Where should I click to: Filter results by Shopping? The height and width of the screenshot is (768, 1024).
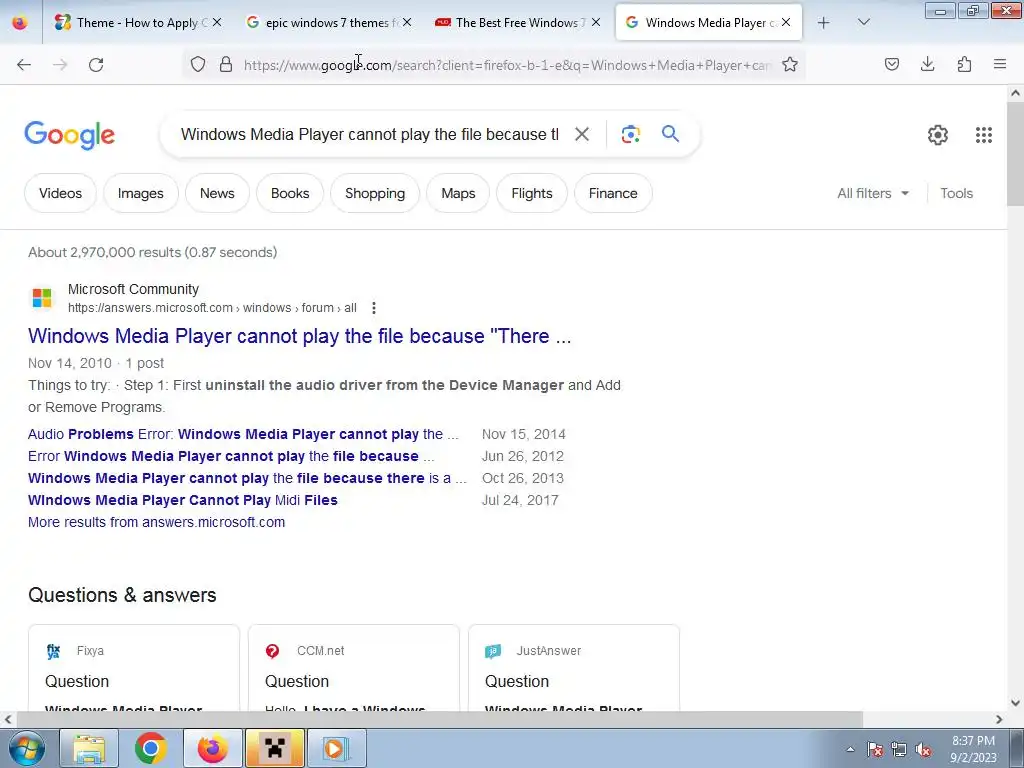(375, 193)
